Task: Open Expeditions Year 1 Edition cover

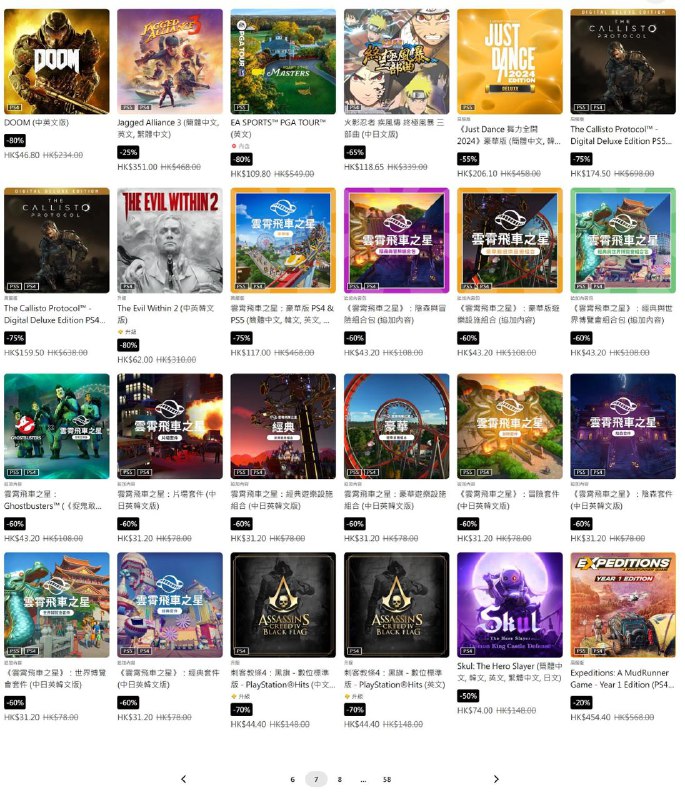Action: tap(623, 605)
